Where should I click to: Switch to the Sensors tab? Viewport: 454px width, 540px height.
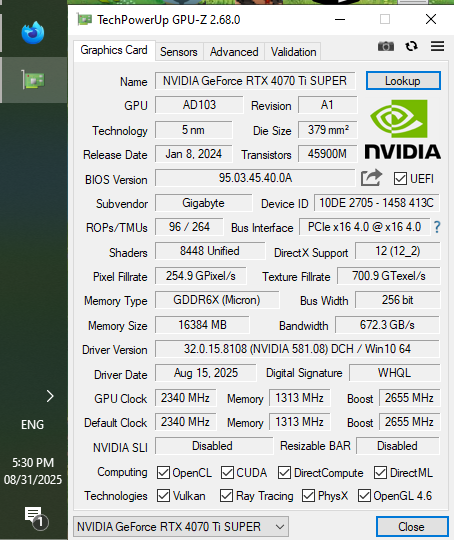(178, 52)
